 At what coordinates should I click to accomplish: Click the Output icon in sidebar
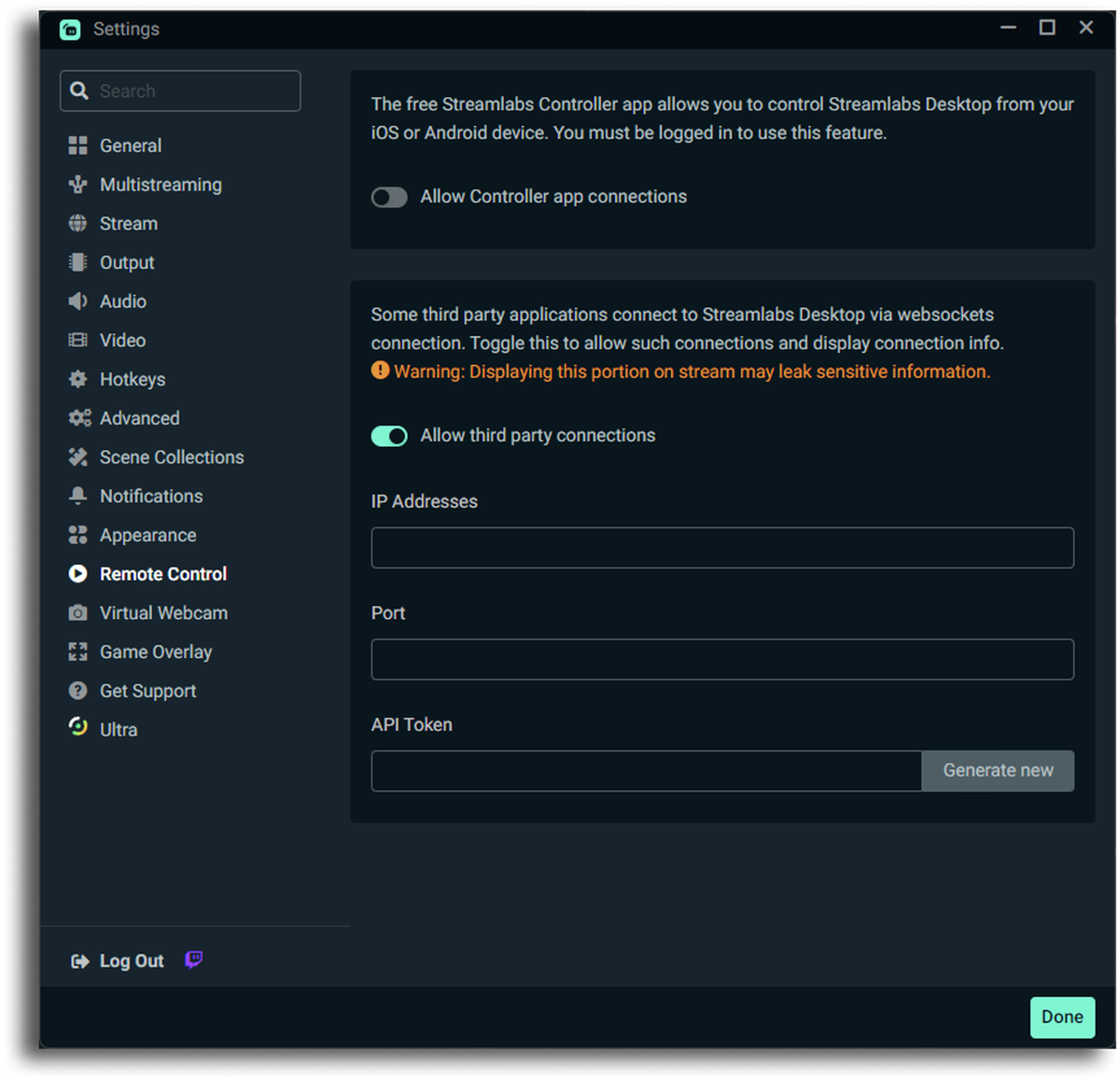[x=77, y=262]
